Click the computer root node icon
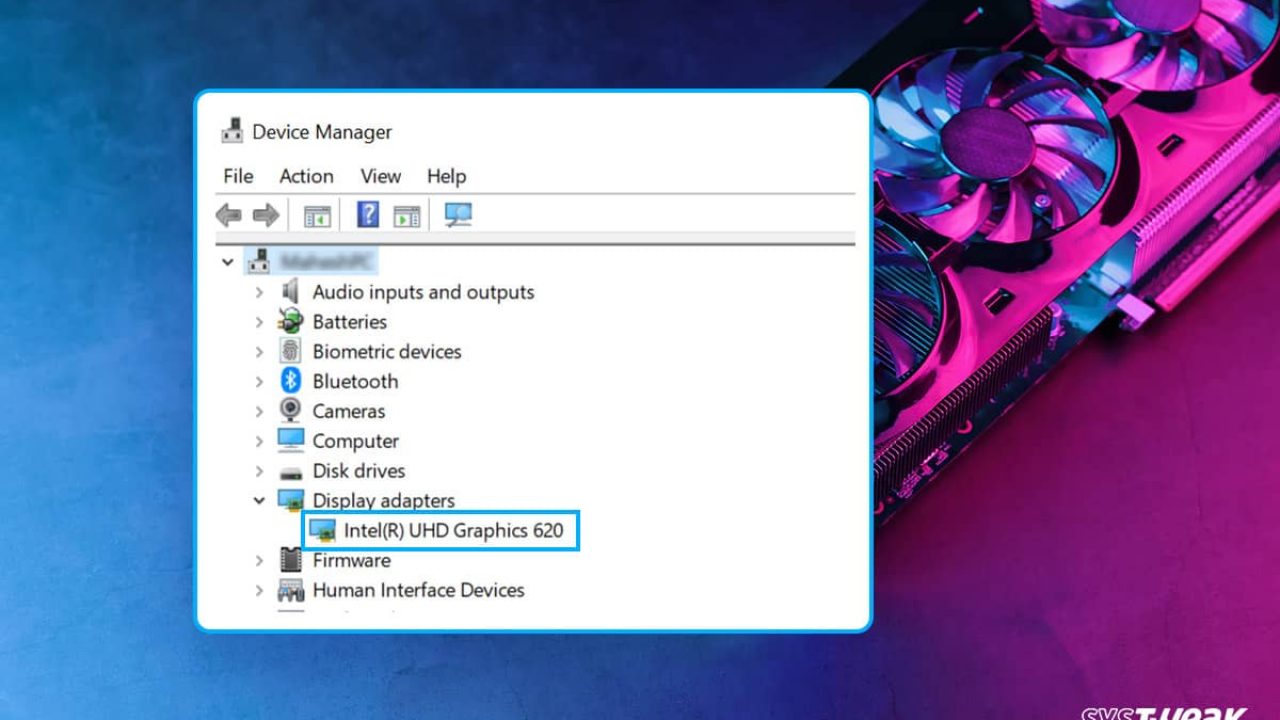Screen dimensions: 1280x720 coord(260,262)
